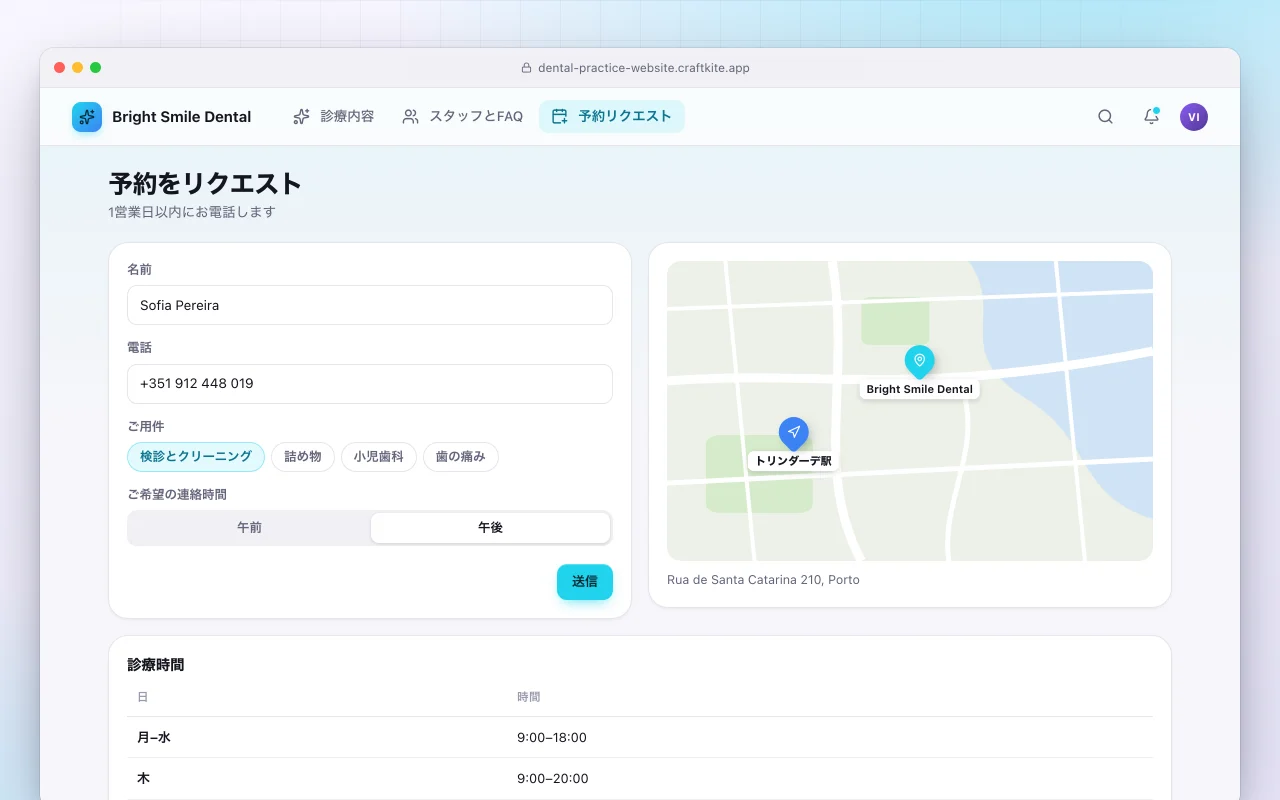Click the 時間 column header

point(529,697)
